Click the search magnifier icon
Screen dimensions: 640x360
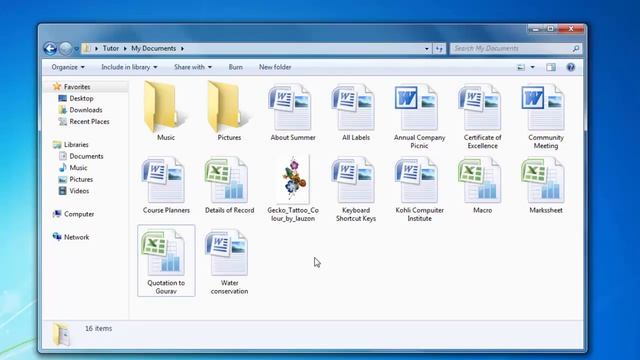(x=576, y=49)
